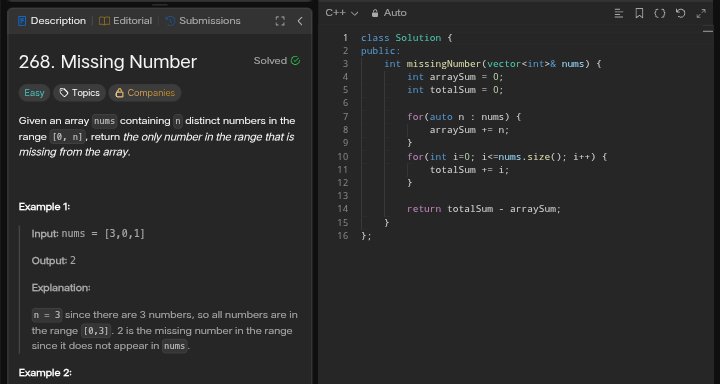Click the tag icon beside Topics
The width and height of the screenshot is (720, 384).
tap(64, 93)
